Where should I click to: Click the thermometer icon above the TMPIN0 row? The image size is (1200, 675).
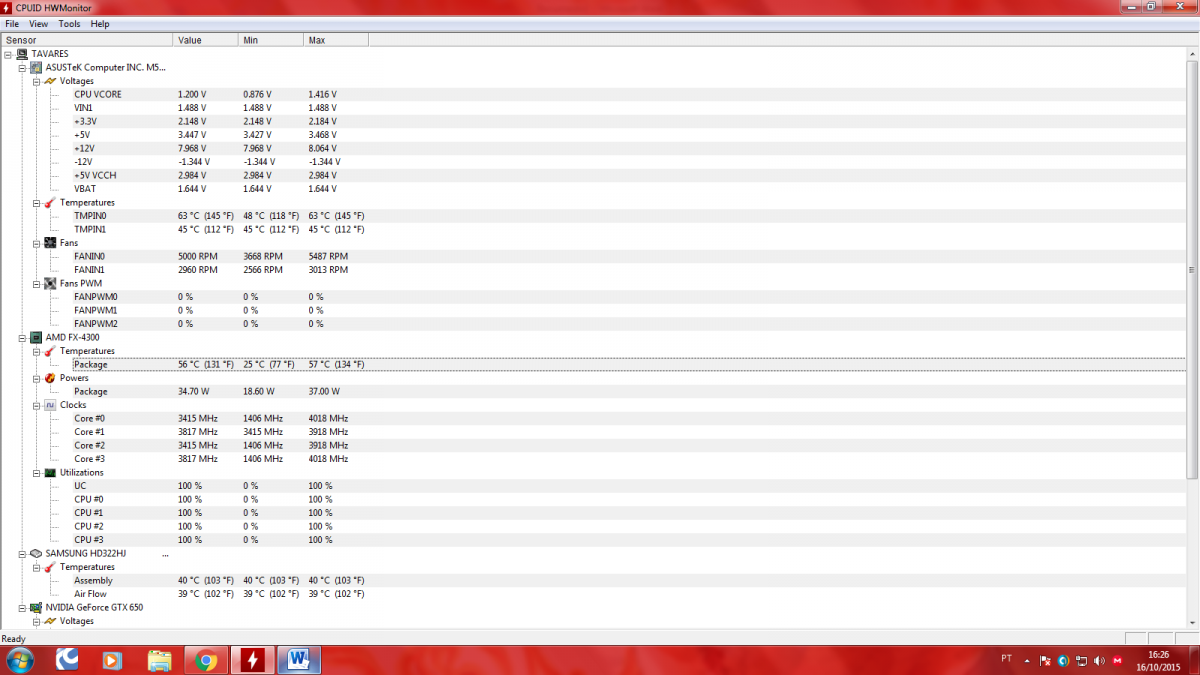[x=50, y=202]
